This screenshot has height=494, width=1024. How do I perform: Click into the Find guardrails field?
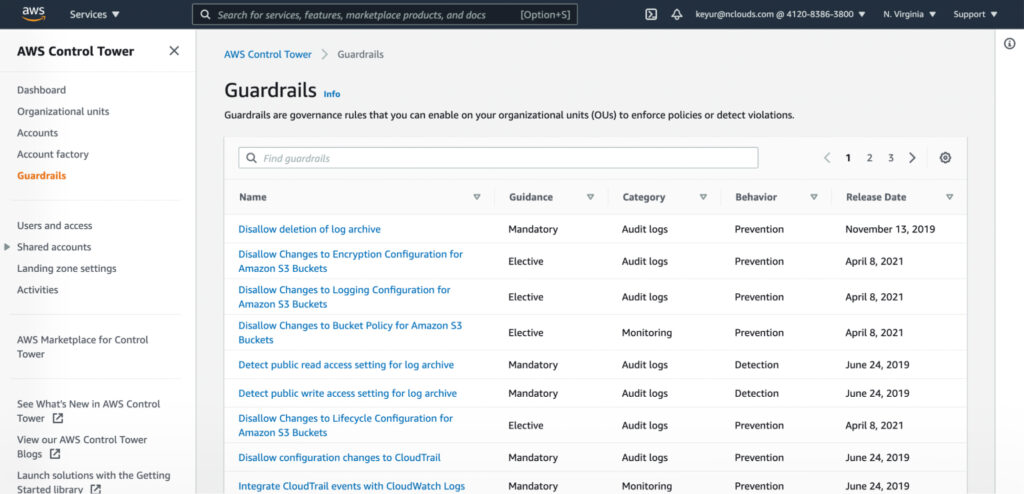498,158
